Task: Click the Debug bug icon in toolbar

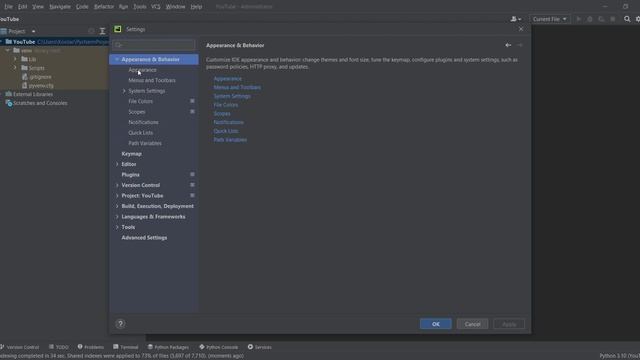Action: pyautogui.click(x=590, y=19)
